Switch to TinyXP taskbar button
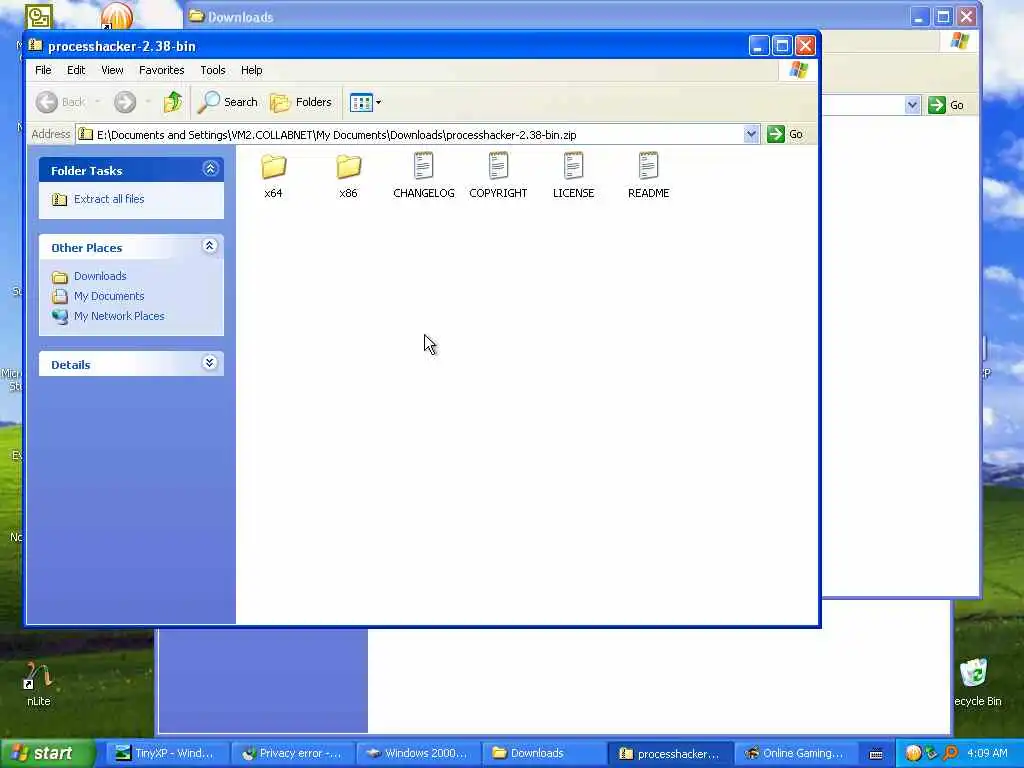 [x=167, y=753]
